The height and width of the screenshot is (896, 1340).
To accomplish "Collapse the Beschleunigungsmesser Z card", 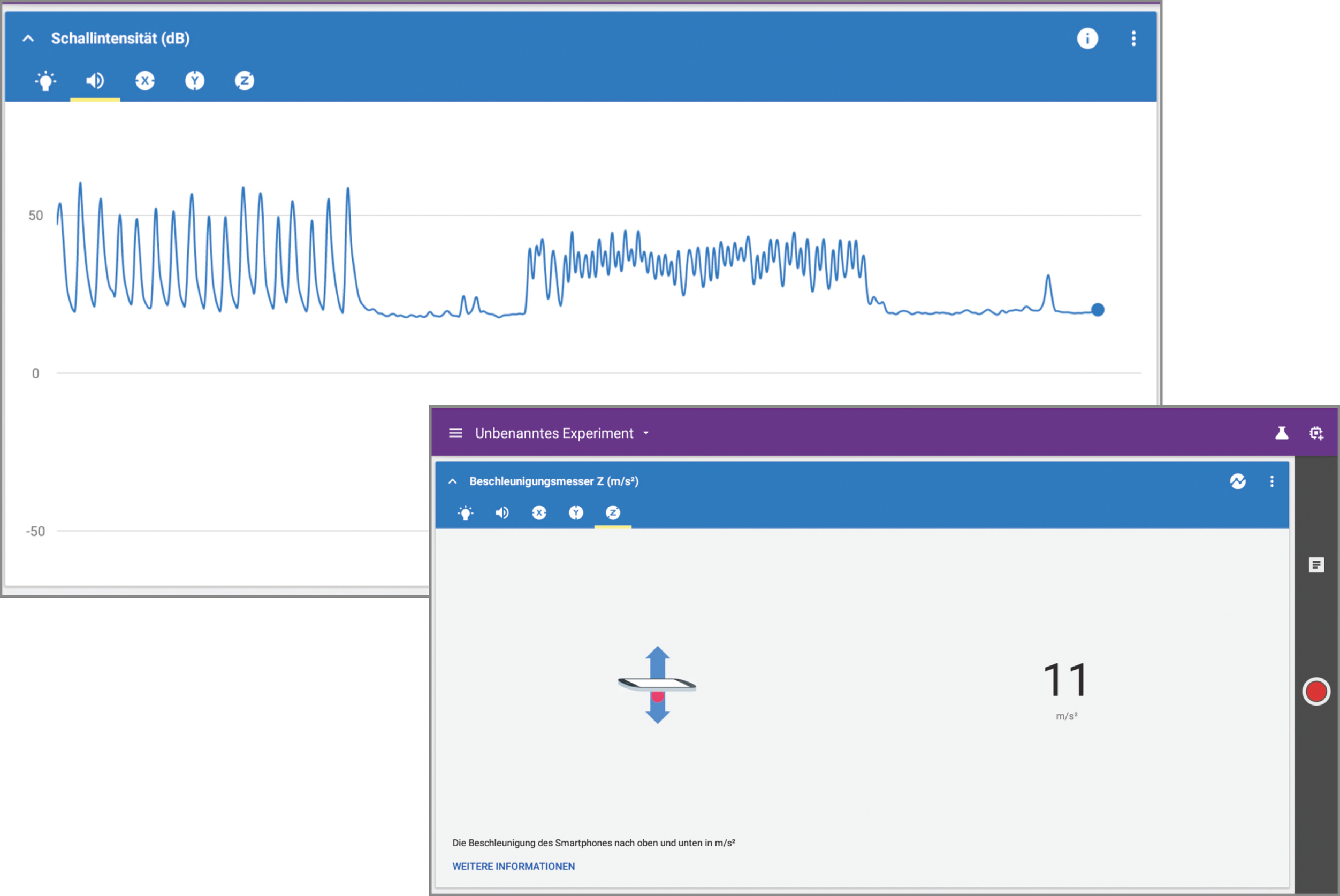I will [452, 481].
